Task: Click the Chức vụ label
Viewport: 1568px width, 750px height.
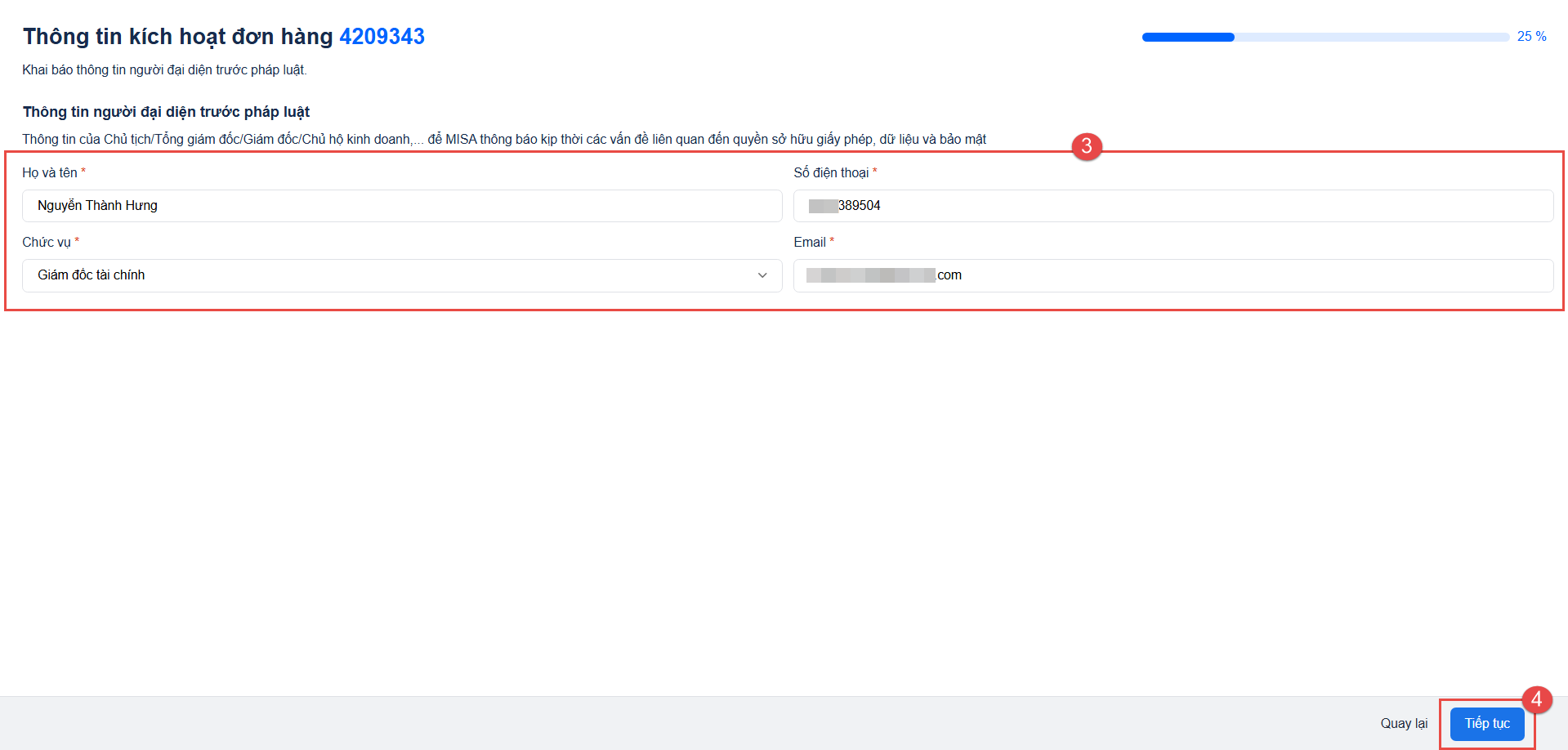Action: tap(47, 242)
